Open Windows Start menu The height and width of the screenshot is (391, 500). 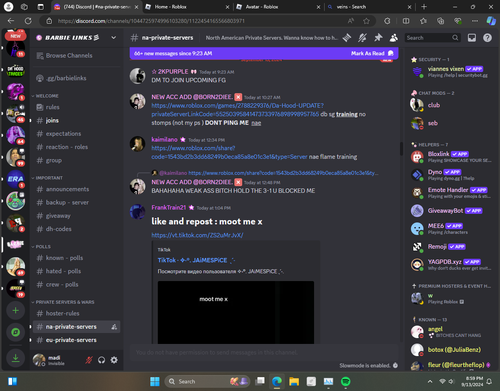[x=155, y=381]
